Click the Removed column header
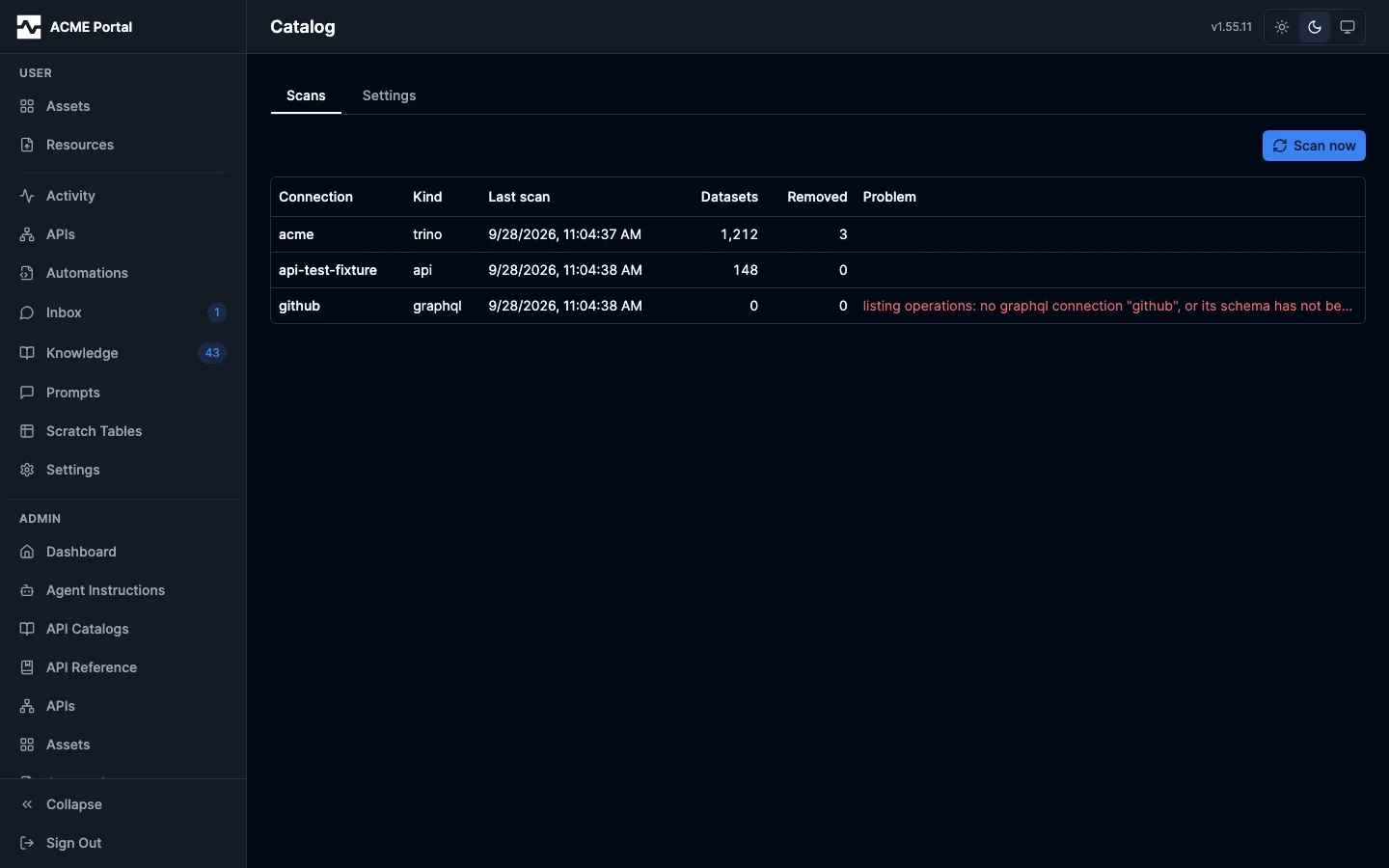Screen dimensions: 1389x868 tap(817, 197)
